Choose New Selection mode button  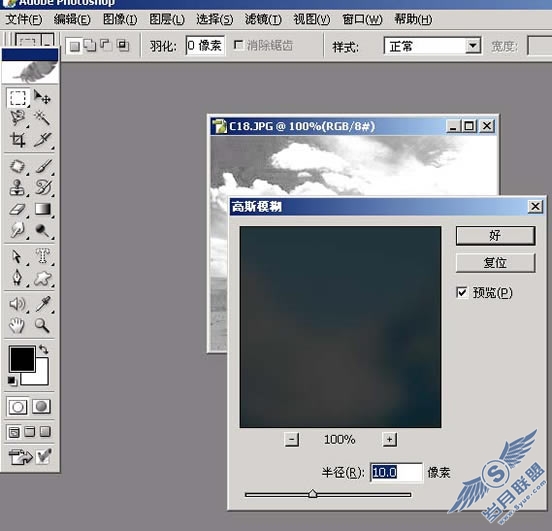tap(74, 46)
